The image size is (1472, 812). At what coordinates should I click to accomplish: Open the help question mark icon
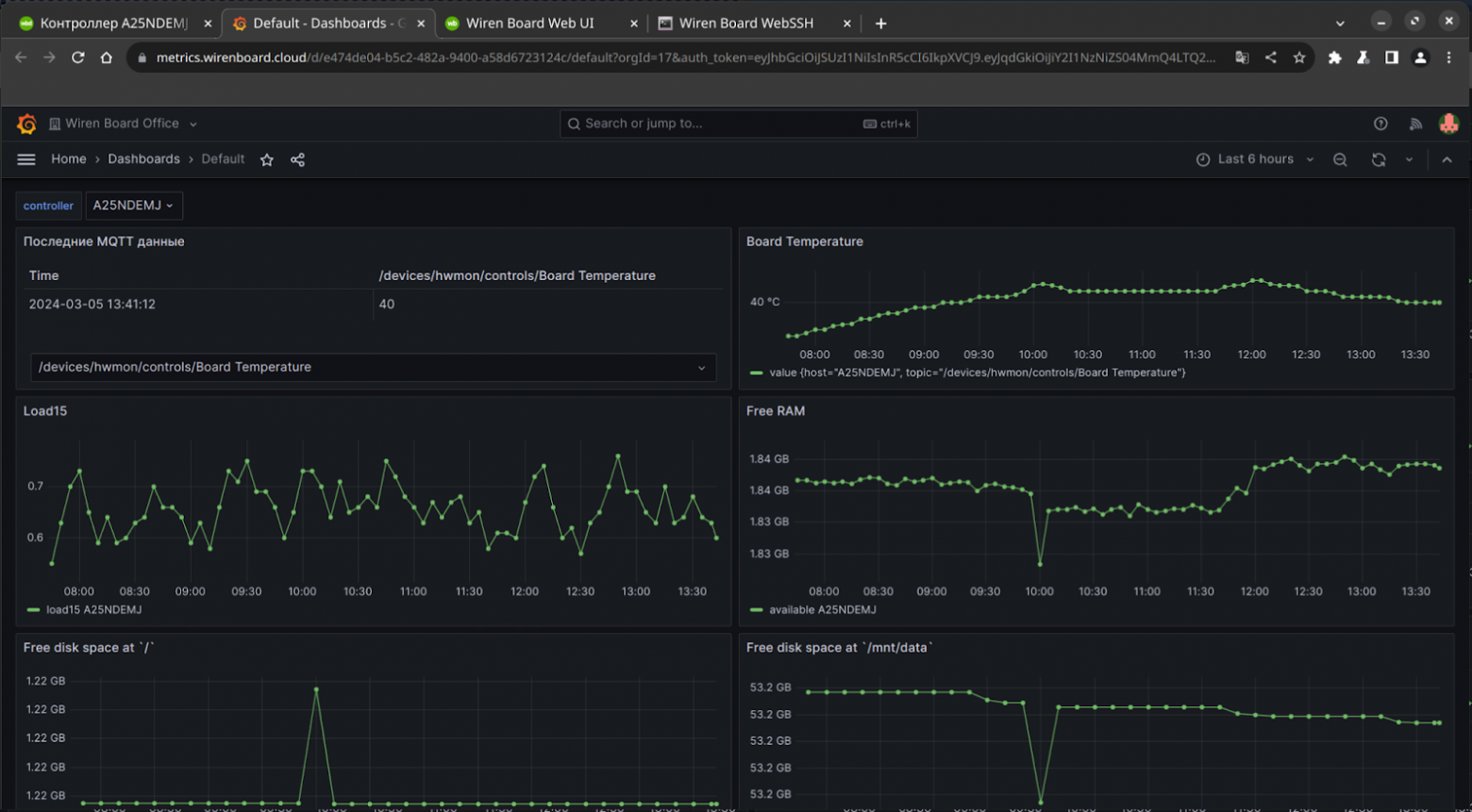(x=1380, y=124)
